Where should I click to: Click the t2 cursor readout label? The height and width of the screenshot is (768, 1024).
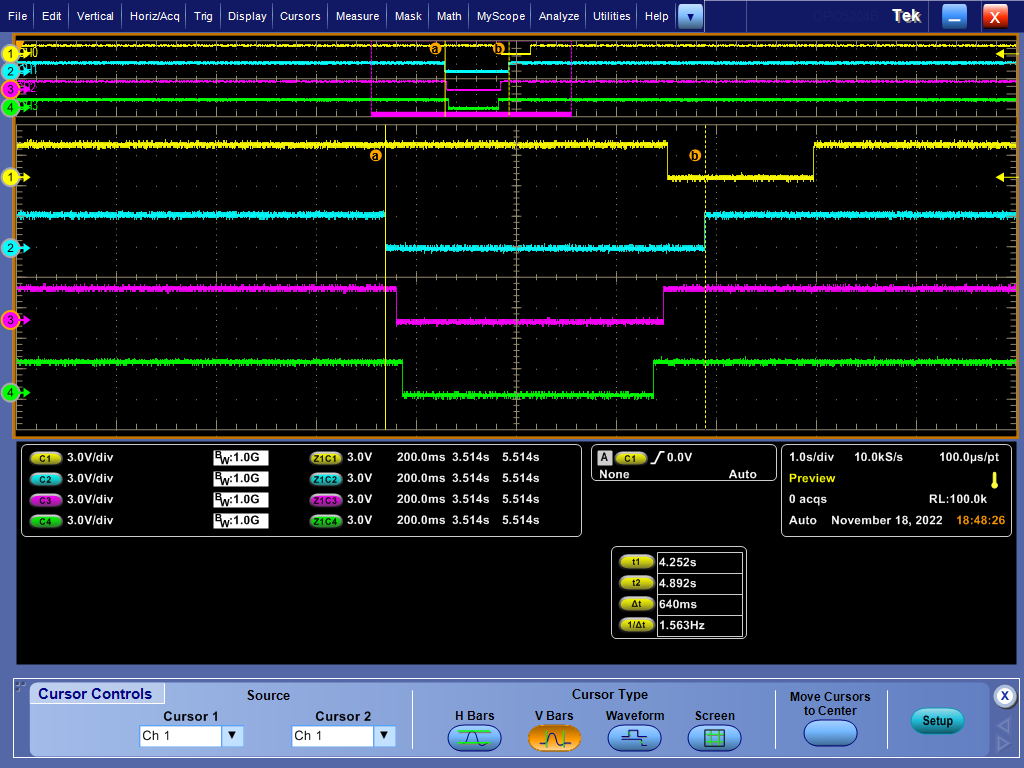(636, 583)
